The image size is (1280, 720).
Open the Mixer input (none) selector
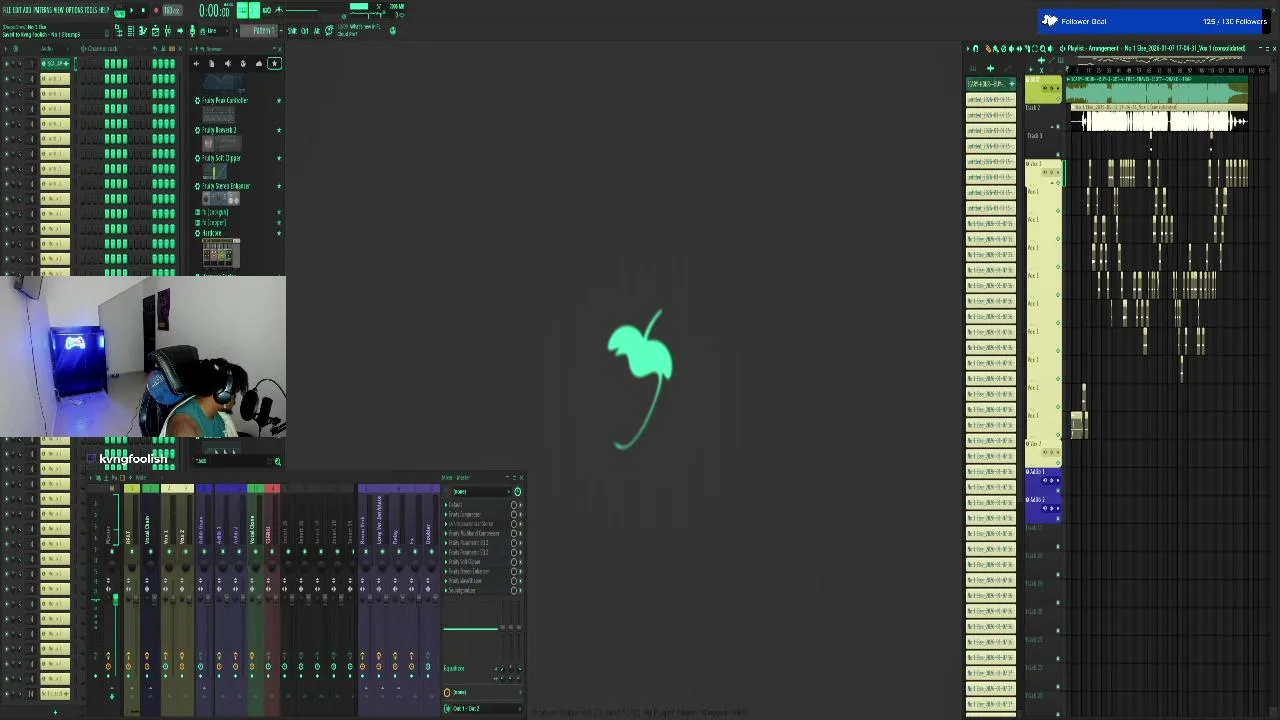483,692
